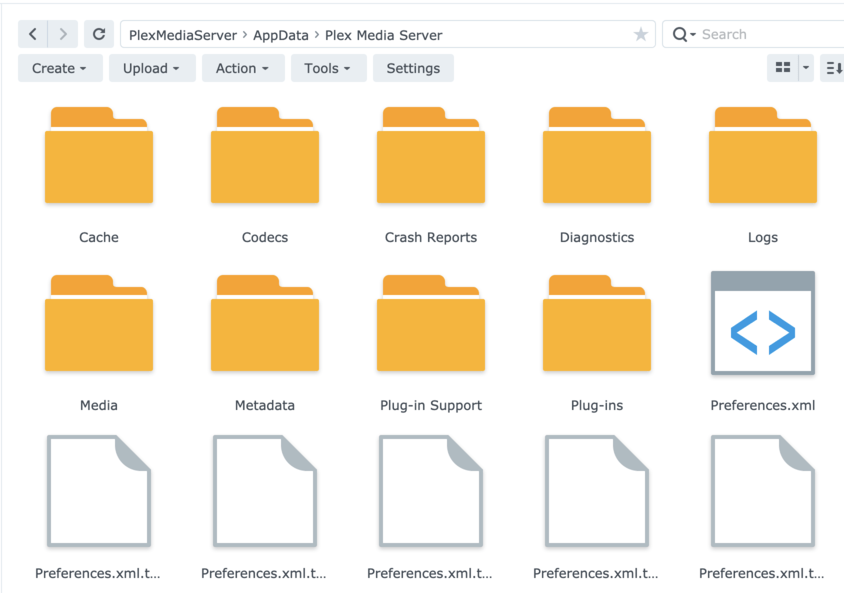Go forward with the right arrow button
844x593 pixels.
63,34
